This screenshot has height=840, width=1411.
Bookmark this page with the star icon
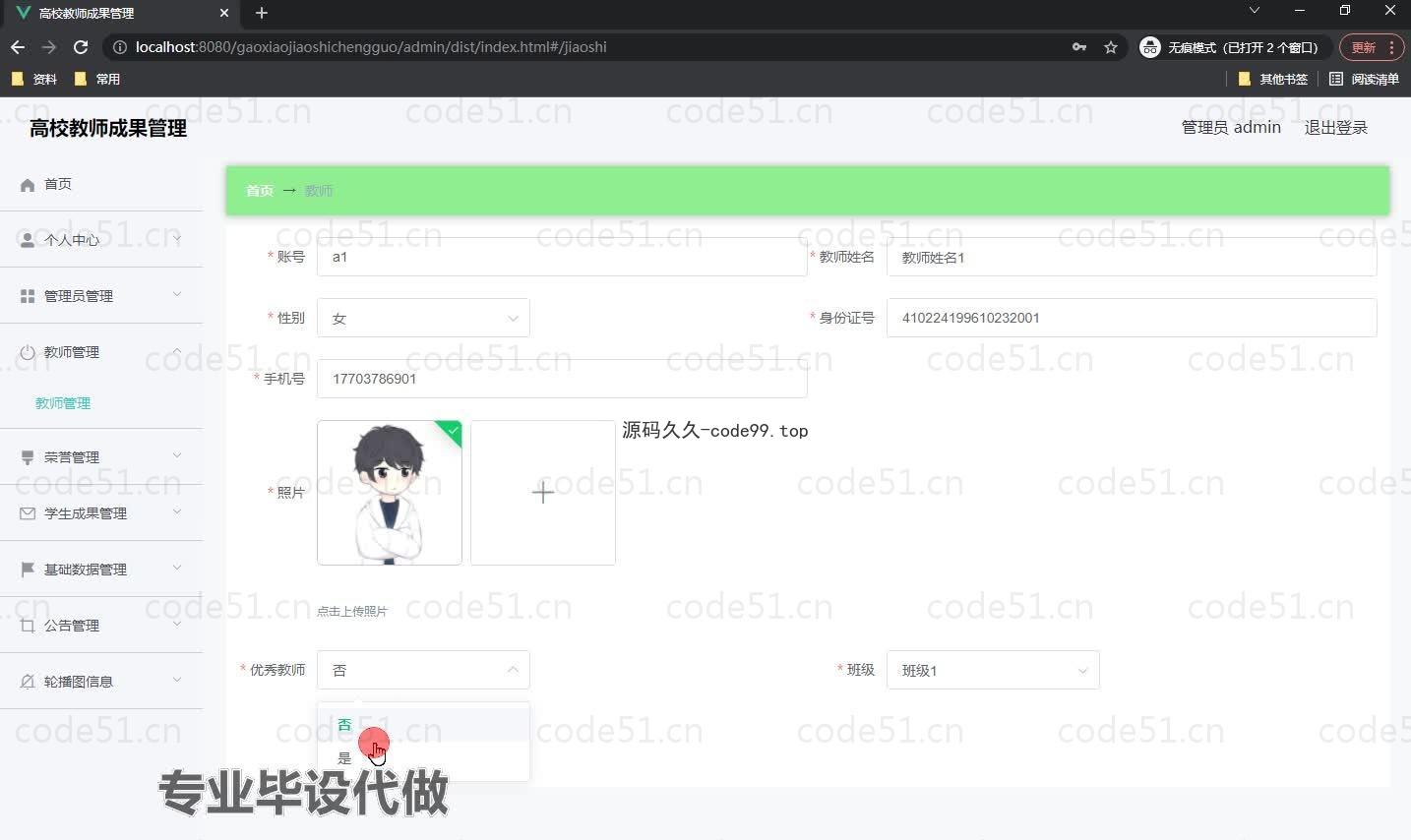tap(1111, 47)
